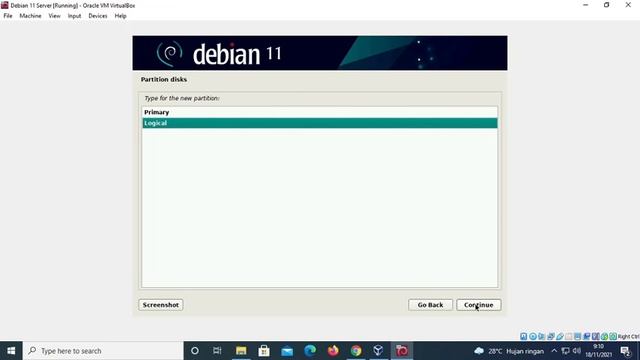Viewport: 640px width, 360px height.
Task: Open the volume control in system tray
Action: [x=576, y=351]
